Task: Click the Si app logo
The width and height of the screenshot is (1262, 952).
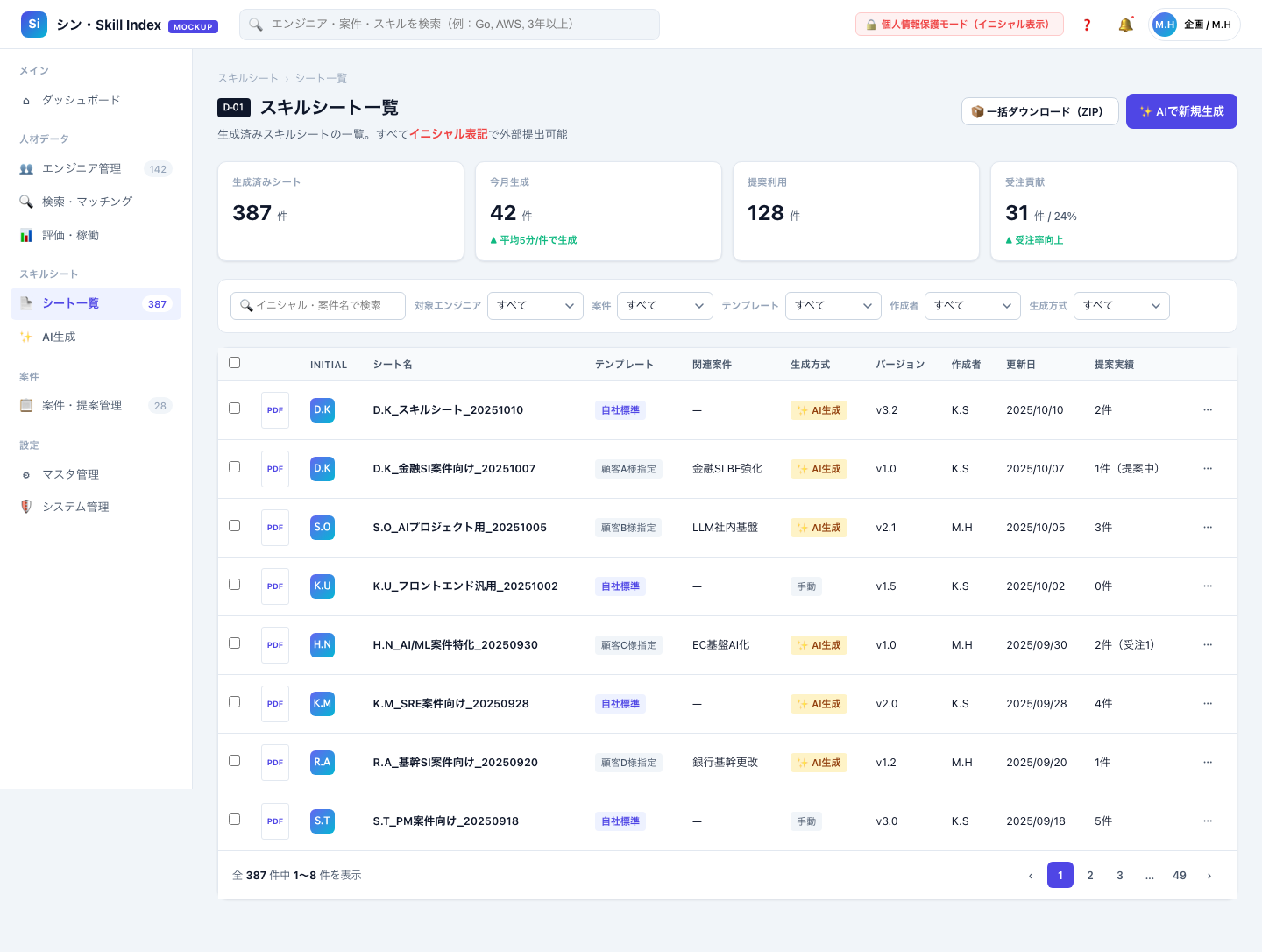Action: [34, 25]
